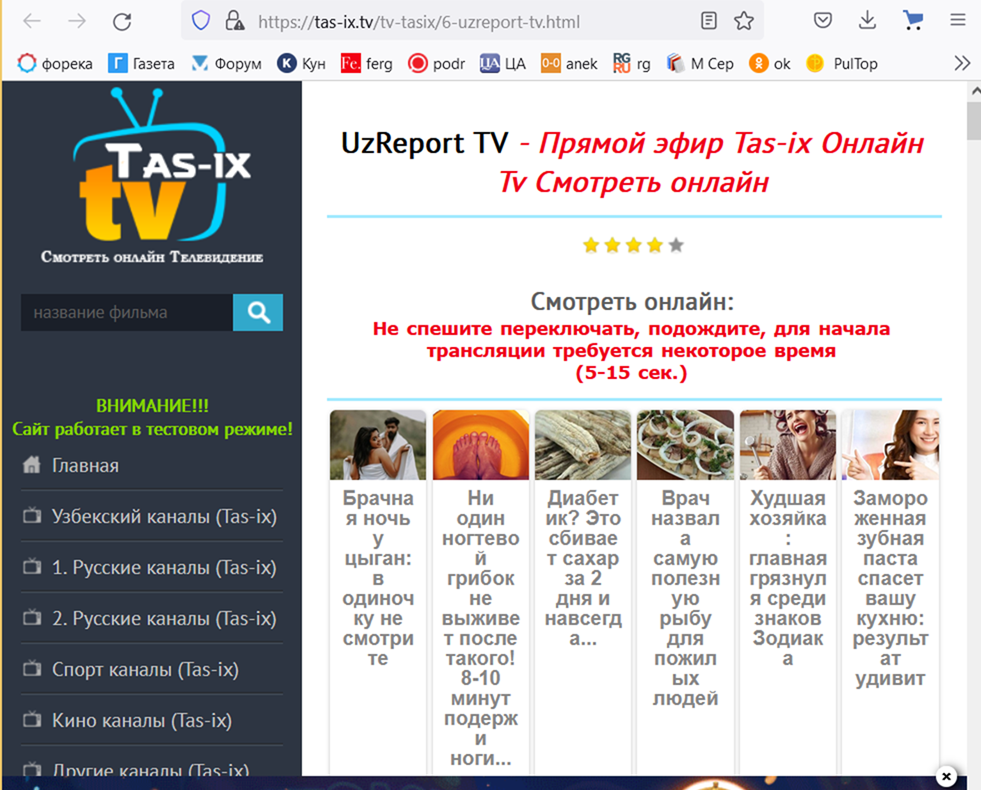
Task: Open the fish dish ad thumbnail
Action: click(x=685, y=445)
